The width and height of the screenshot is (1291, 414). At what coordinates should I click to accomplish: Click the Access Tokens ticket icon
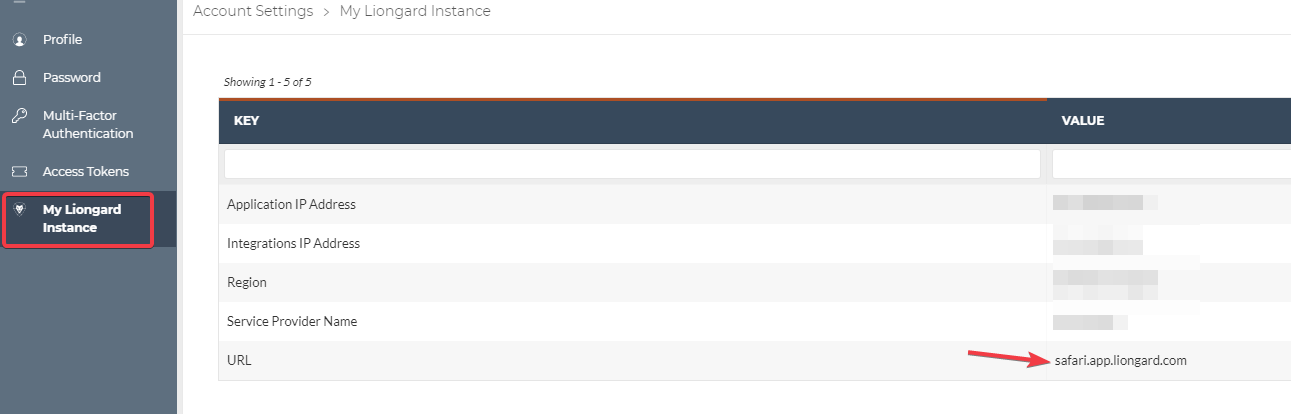(19, 172)
